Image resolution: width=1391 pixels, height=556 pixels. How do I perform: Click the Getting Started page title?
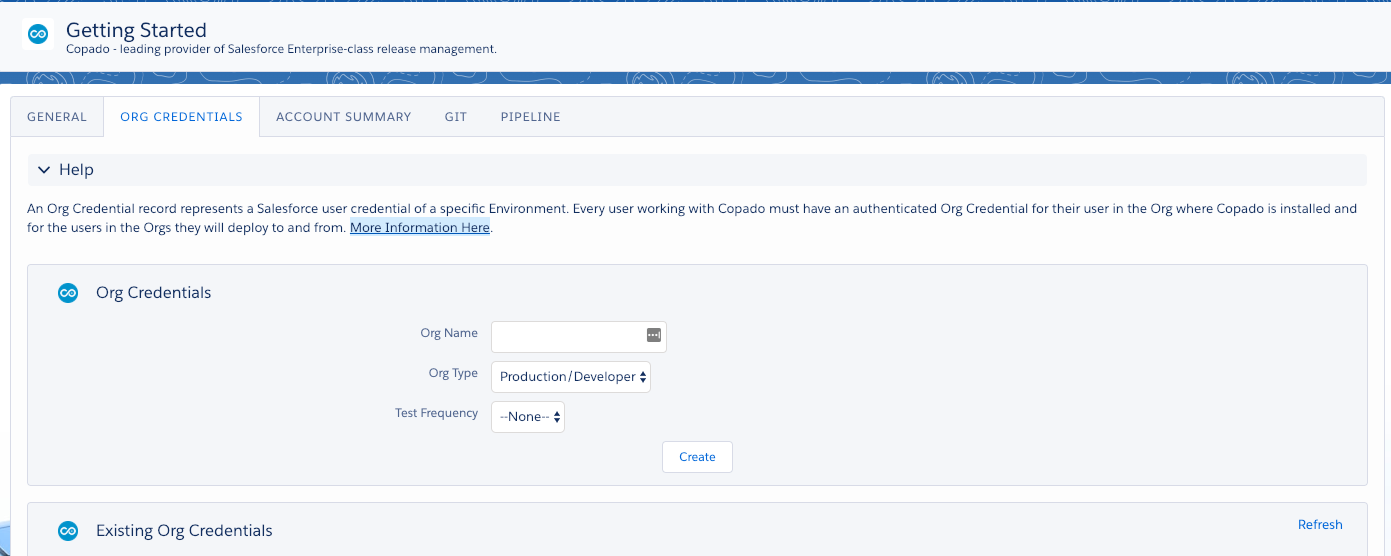point(136,30)
